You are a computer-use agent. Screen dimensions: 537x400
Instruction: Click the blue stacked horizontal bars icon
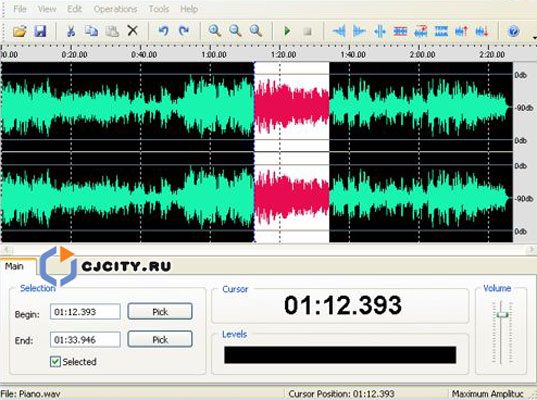tap(441, 32)
